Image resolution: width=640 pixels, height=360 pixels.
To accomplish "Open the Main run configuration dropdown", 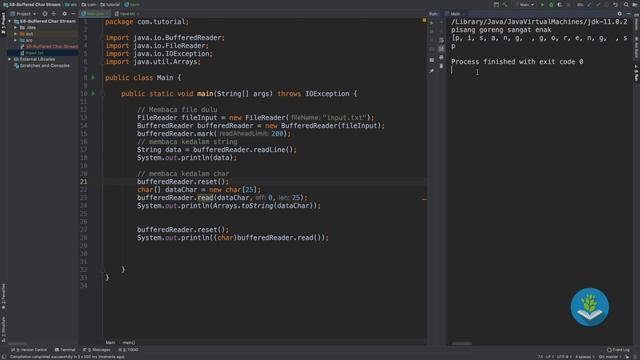I will coord(526,4).
